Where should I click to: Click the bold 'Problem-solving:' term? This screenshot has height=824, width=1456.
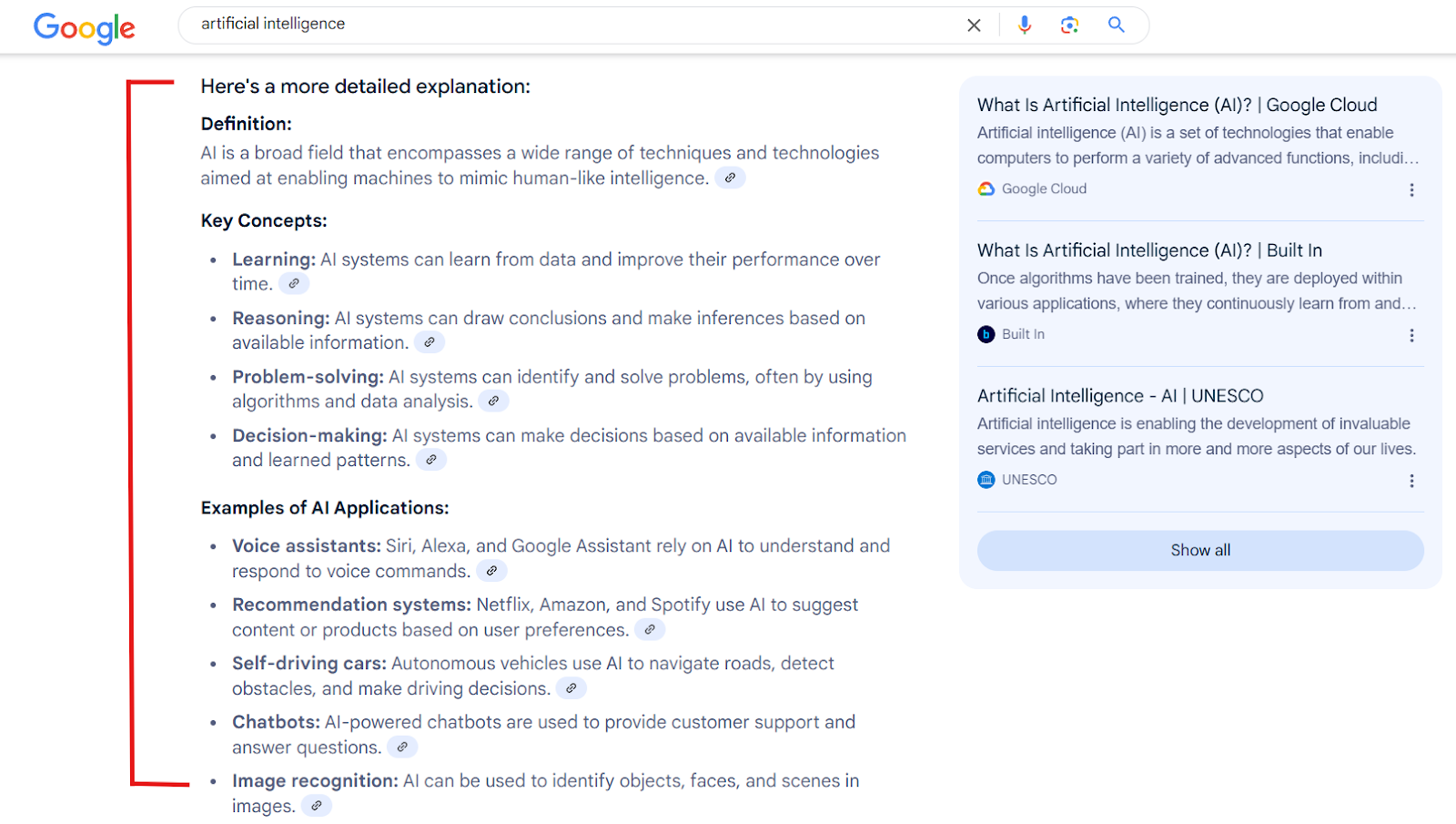(308, 377)
